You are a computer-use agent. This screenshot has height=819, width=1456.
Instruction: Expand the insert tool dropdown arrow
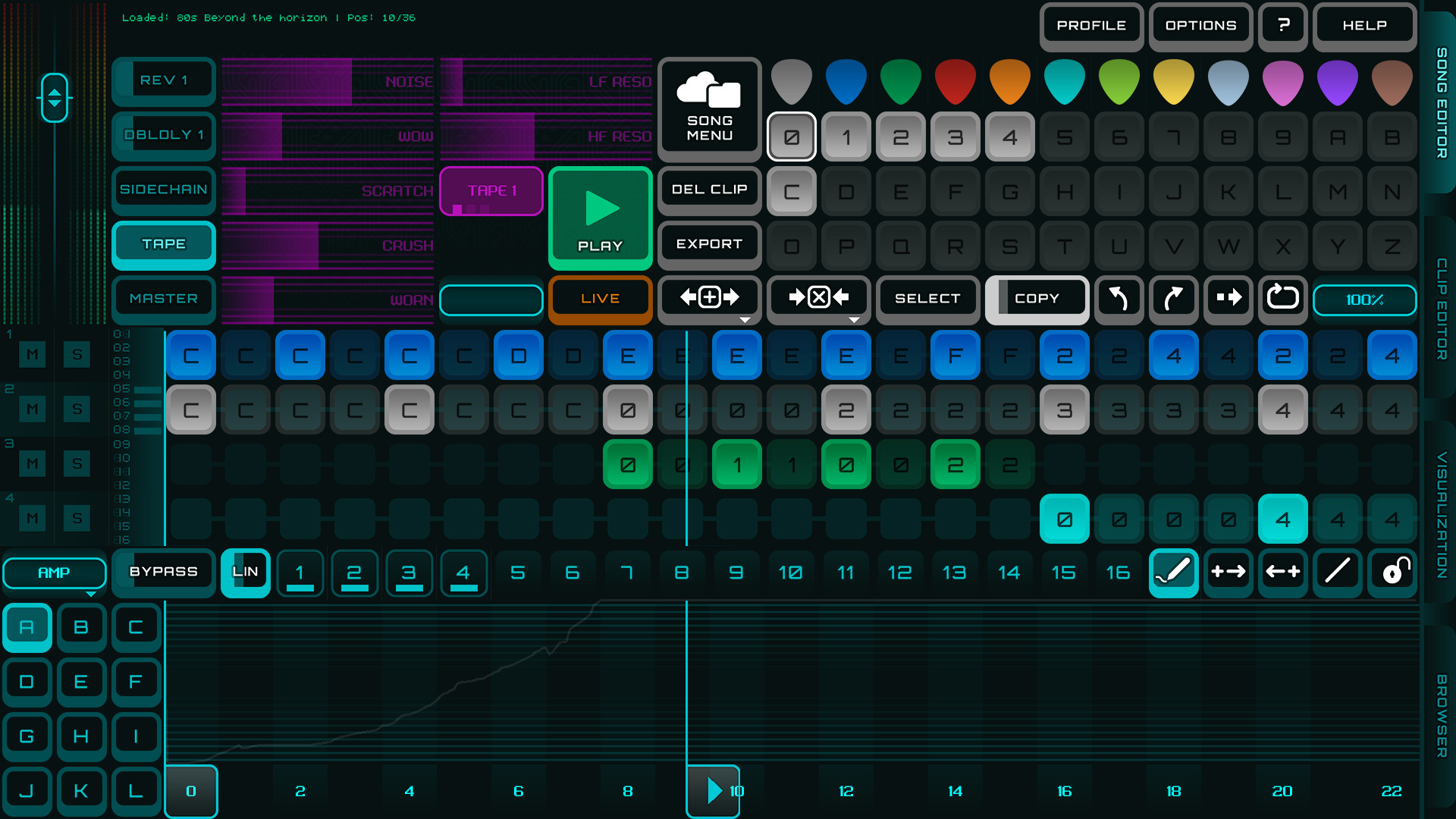[745, 321]
